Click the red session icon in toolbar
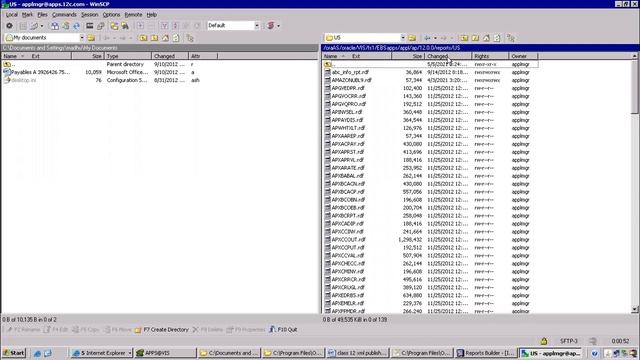Viewport: 640px width, 360px height. (x=270, y=25)
